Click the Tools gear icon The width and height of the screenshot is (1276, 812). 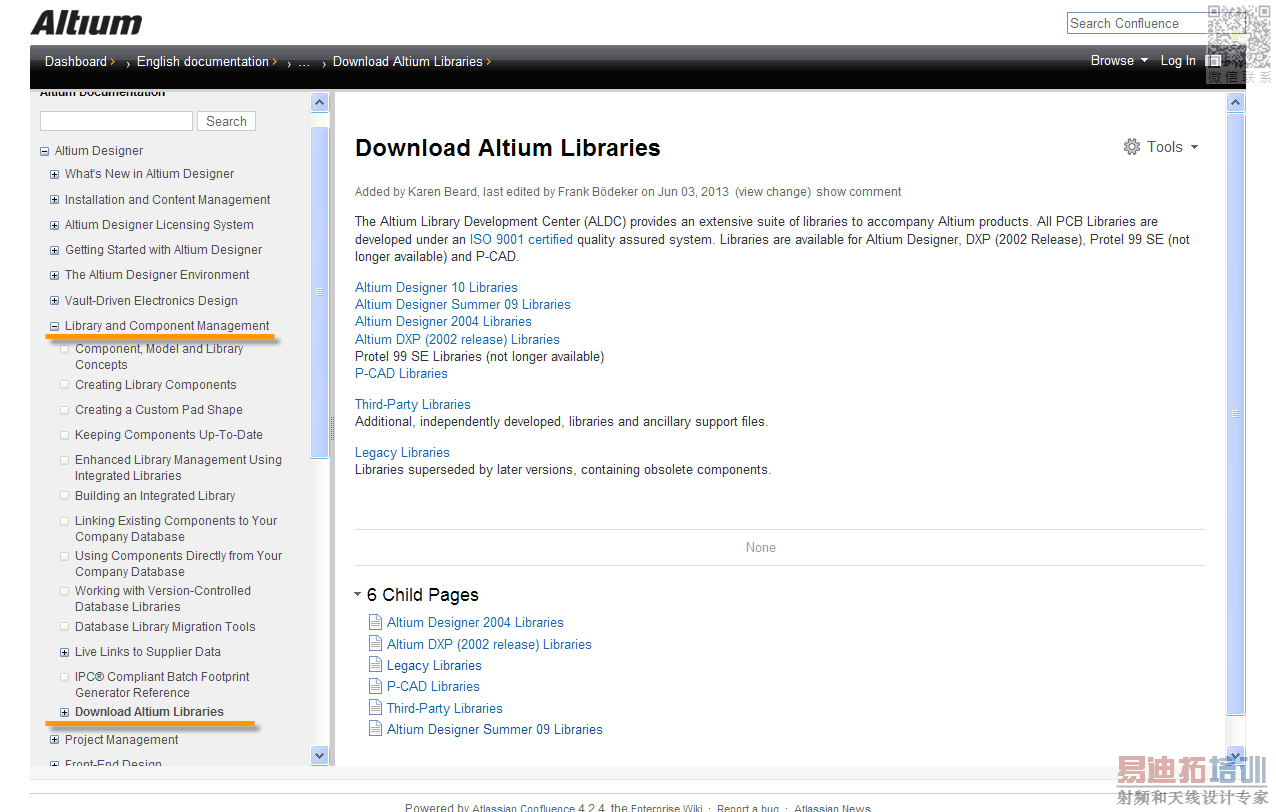click(1132, 147)
